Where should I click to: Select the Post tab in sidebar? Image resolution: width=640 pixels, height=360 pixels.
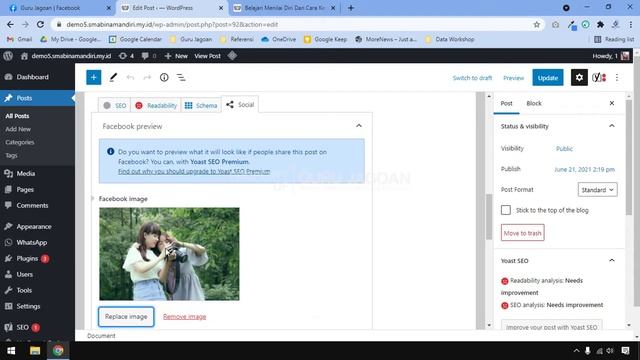point(507,103)
